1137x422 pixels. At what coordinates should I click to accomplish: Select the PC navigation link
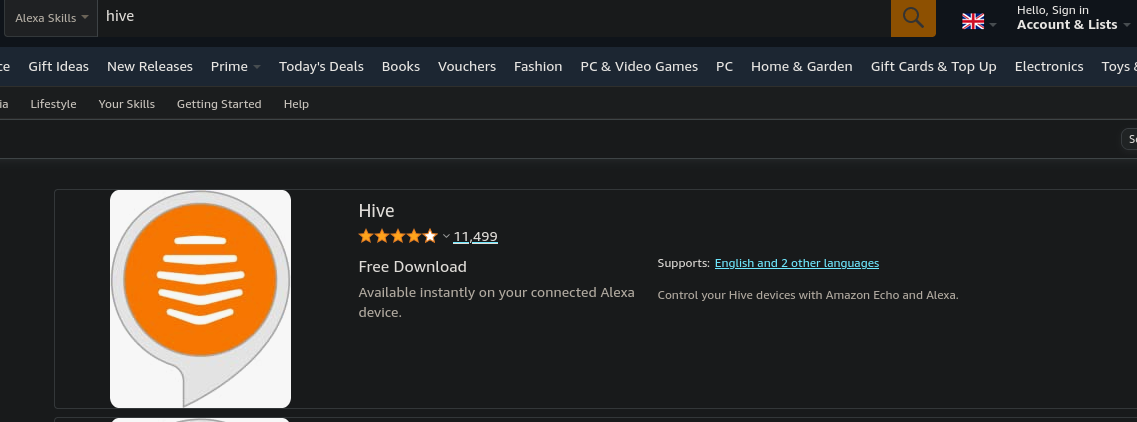click(x=724, y=67)
